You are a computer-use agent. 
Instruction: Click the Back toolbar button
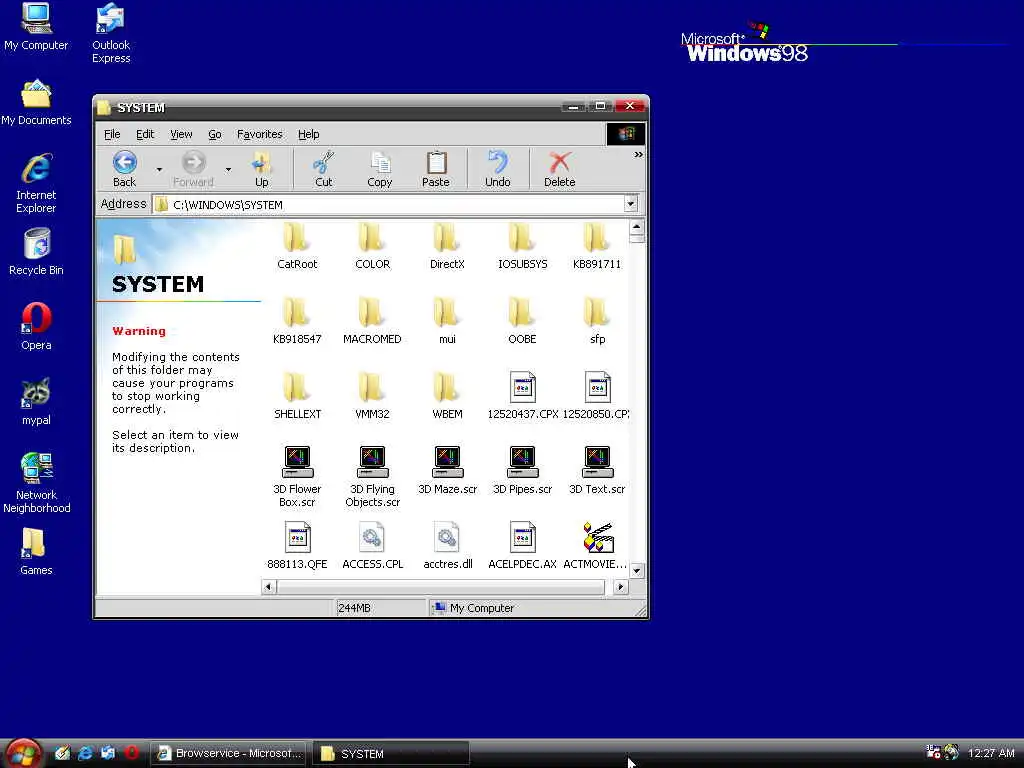125,169
